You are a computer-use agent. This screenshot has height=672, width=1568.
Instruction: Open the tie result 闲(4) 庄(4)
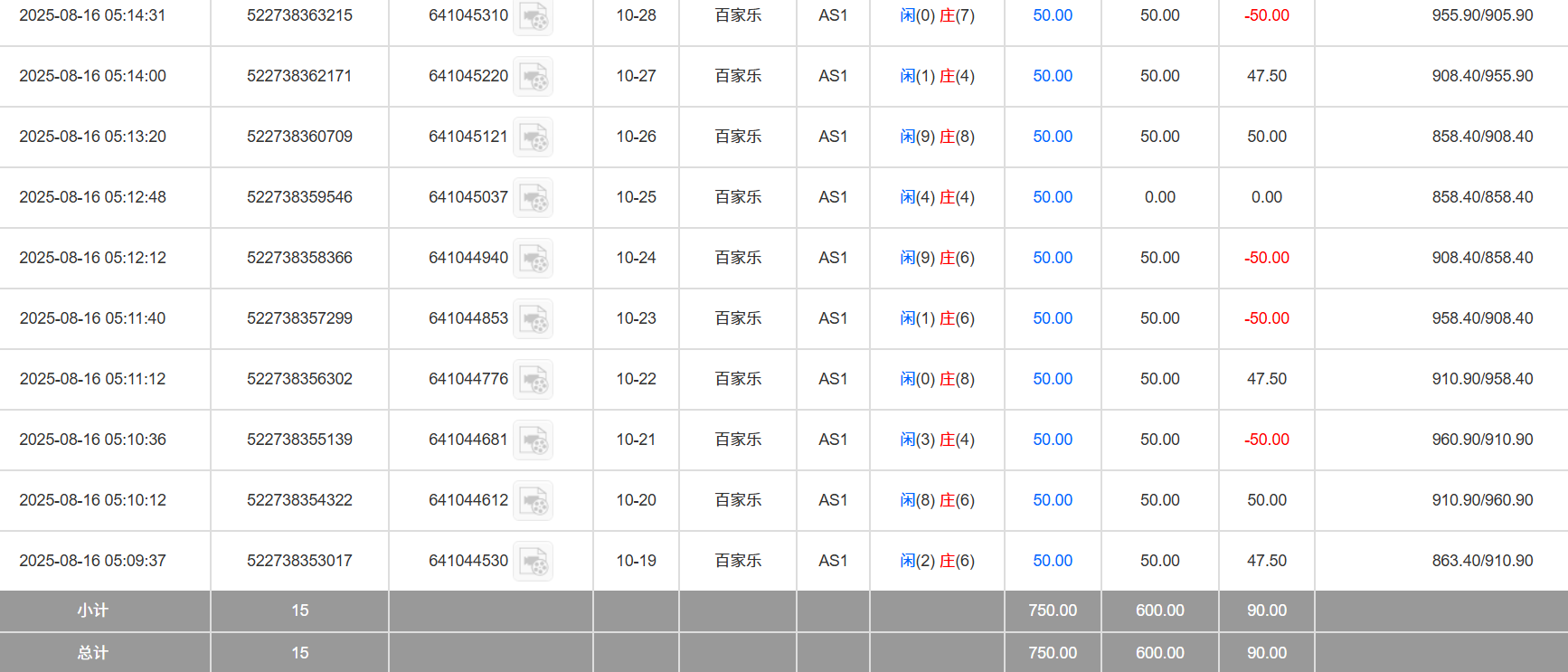tap(937, 197)
